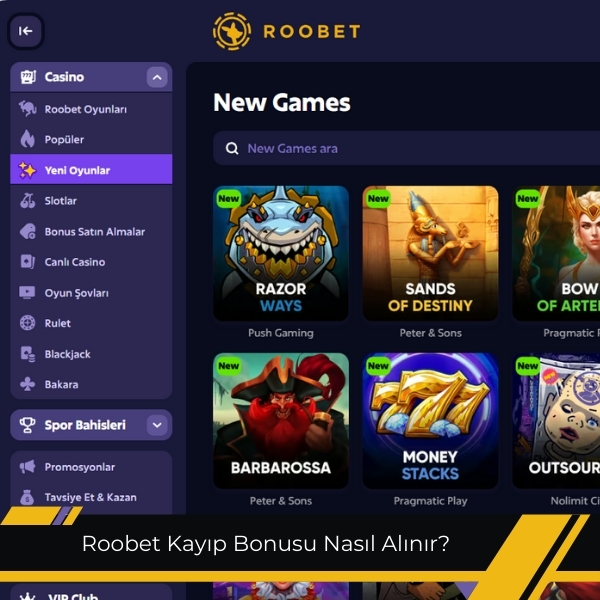The image size is (600, 600).
Task: Focus the New Games ara search field
Action: (x=406, y=148)
